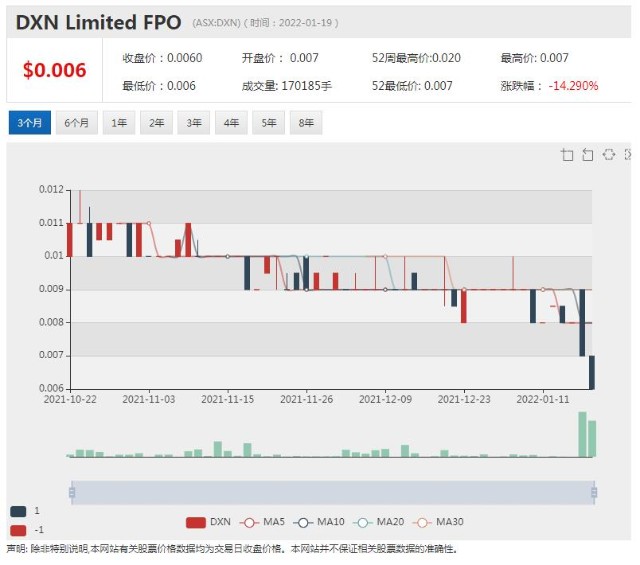This screenshot has height=565, width=640.
Task: Toggle MA30 moving average legend
Action: [x=438, y=522]
